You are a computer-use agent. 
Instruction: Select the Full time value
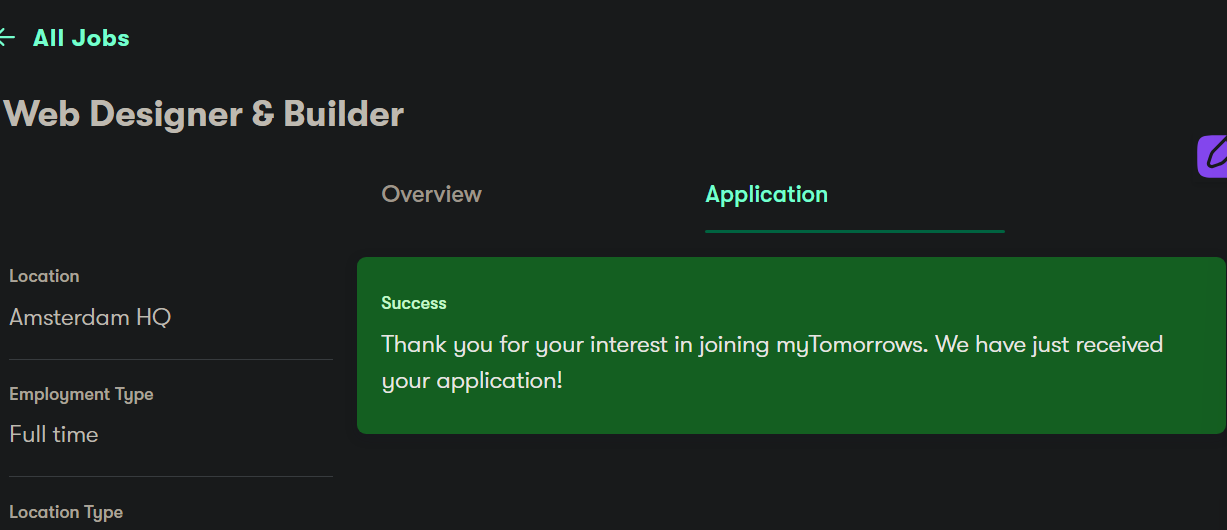click(54, 435)
